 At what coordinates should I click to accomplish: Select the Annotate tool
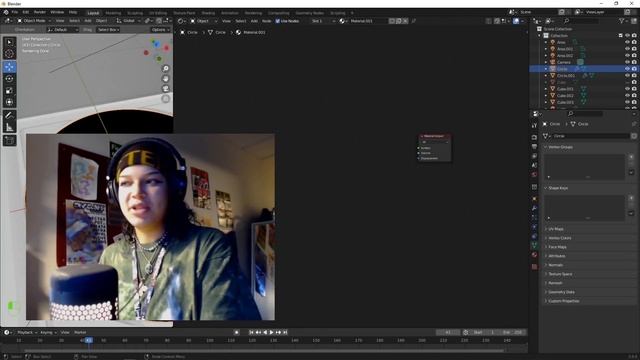[x=9, y=116]
